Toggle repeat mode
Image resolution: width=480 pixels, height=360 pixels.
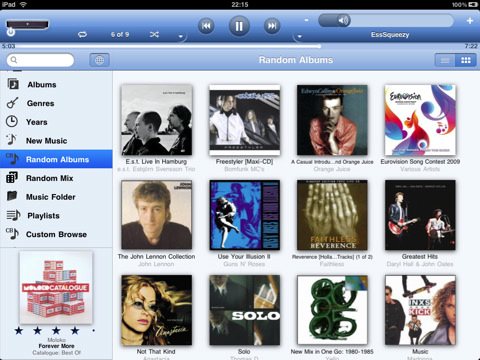pyautogui.click(x=82, y=34)
